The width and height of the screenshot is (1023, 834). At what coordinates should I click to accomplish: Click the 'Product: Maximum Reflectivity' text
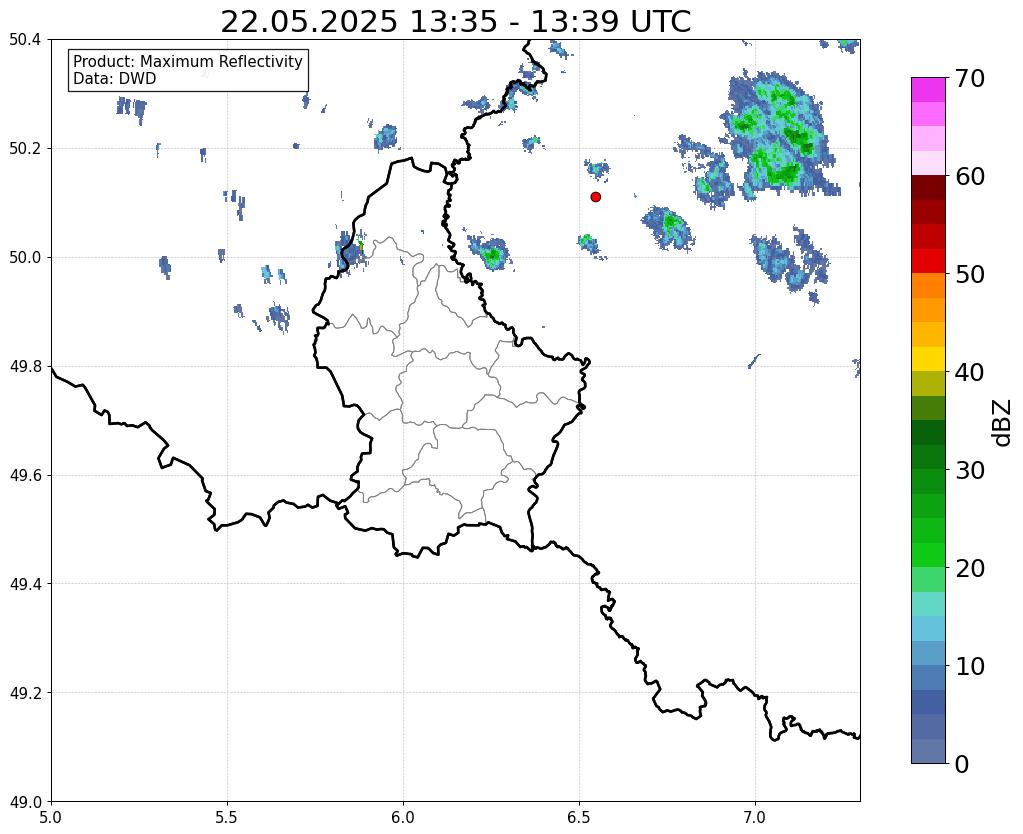pos(188,61)
